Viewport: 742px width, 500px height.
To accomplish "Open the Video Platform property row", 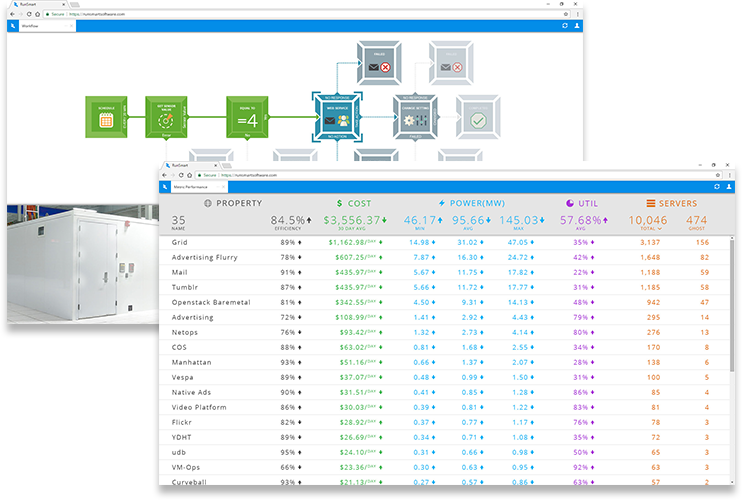I will click(x=444, y=407).
